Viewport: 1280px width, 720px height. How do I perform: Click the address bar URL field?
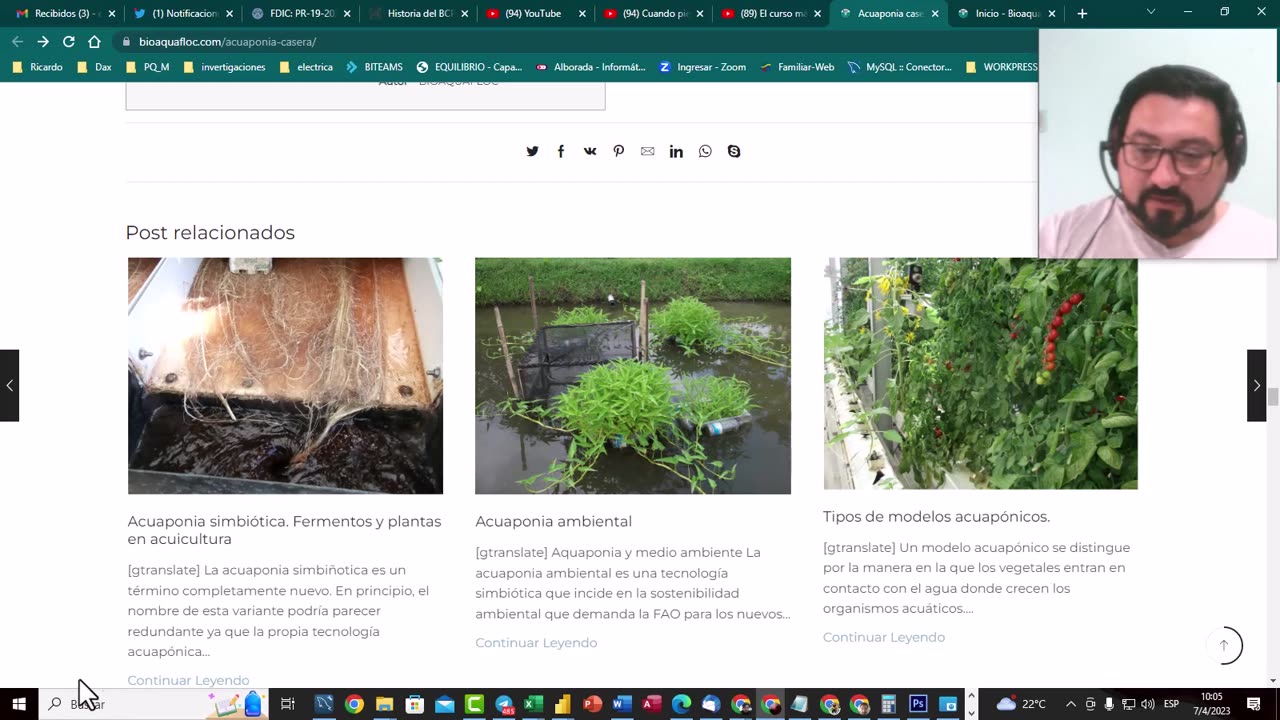click(575, 42)
